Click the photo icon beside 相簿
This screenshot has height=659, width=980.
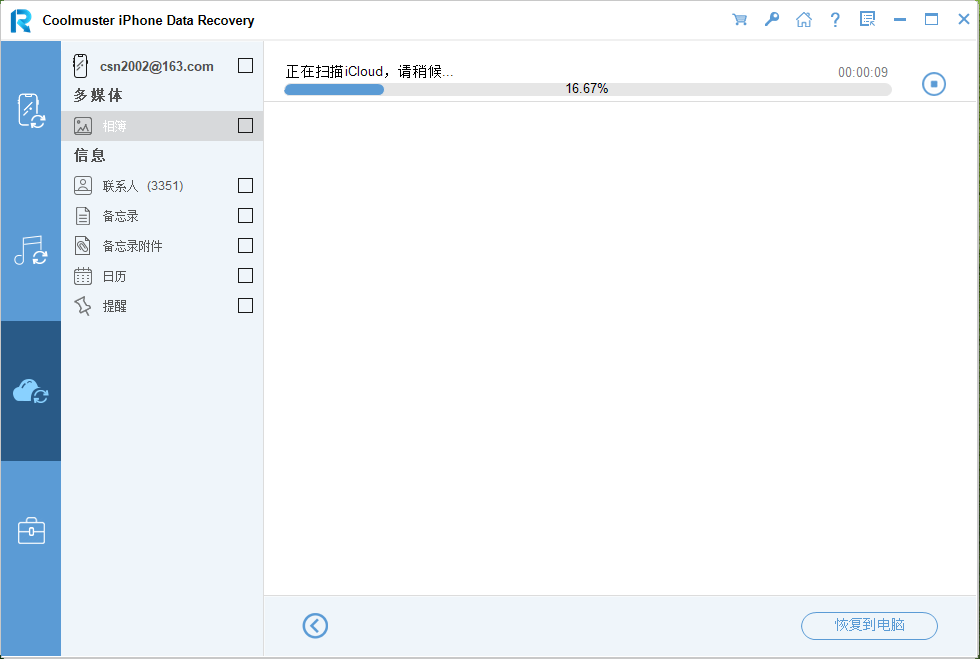pyautogui.click(x=82, y=126)
